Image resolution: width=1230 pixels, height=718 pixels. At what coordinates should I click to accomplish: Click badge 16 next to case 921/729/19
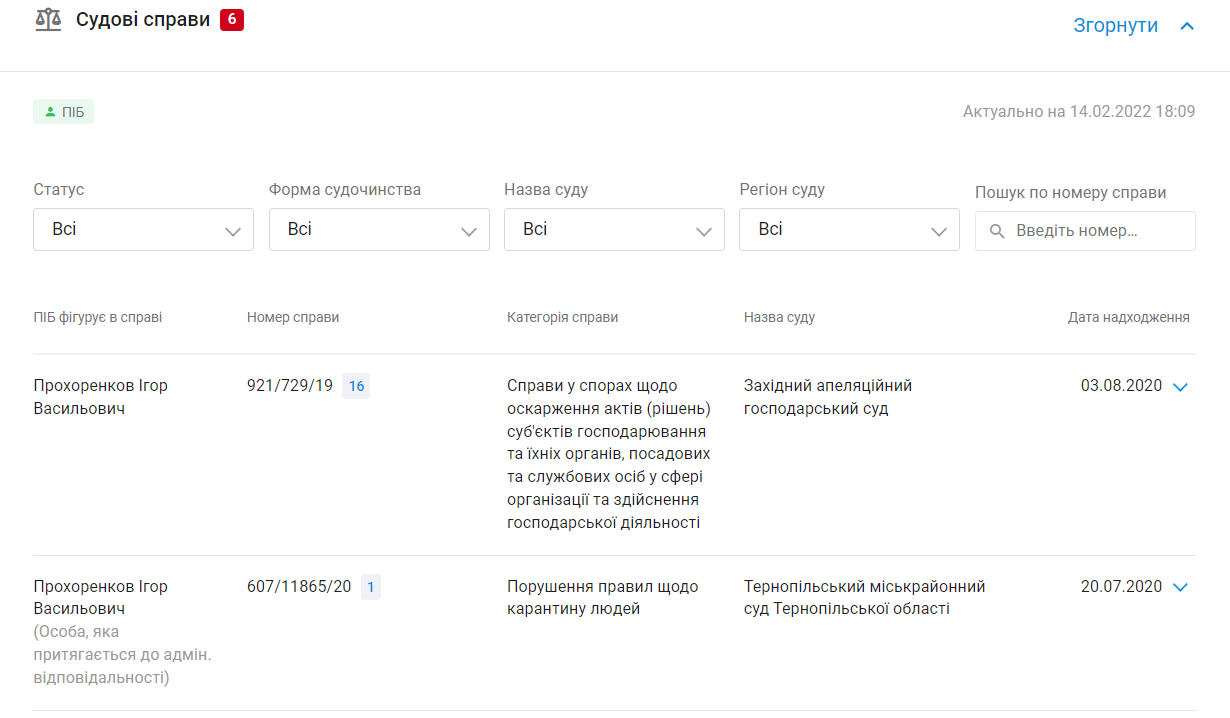(356, 386)
